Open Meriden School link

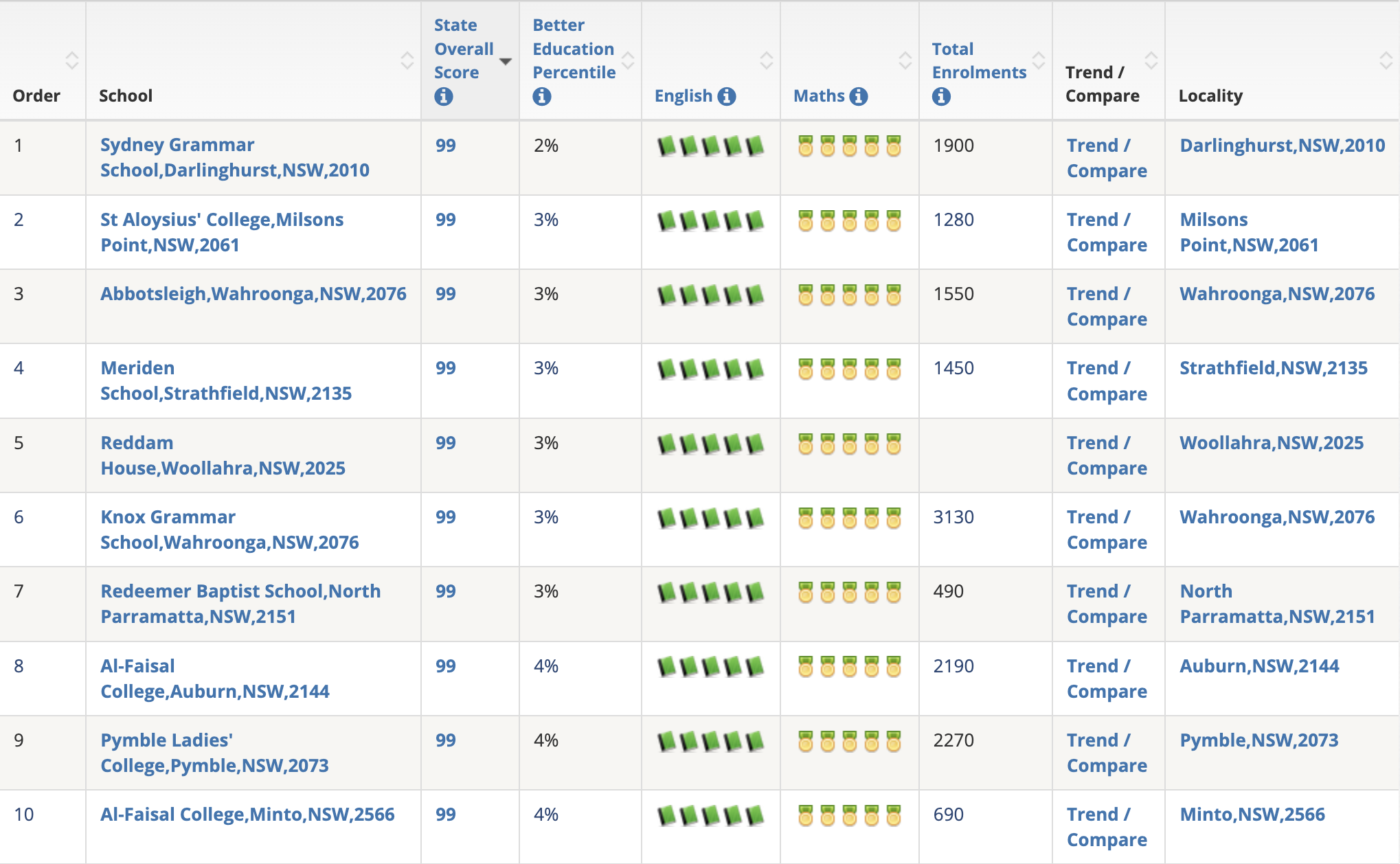coord(226,380)
